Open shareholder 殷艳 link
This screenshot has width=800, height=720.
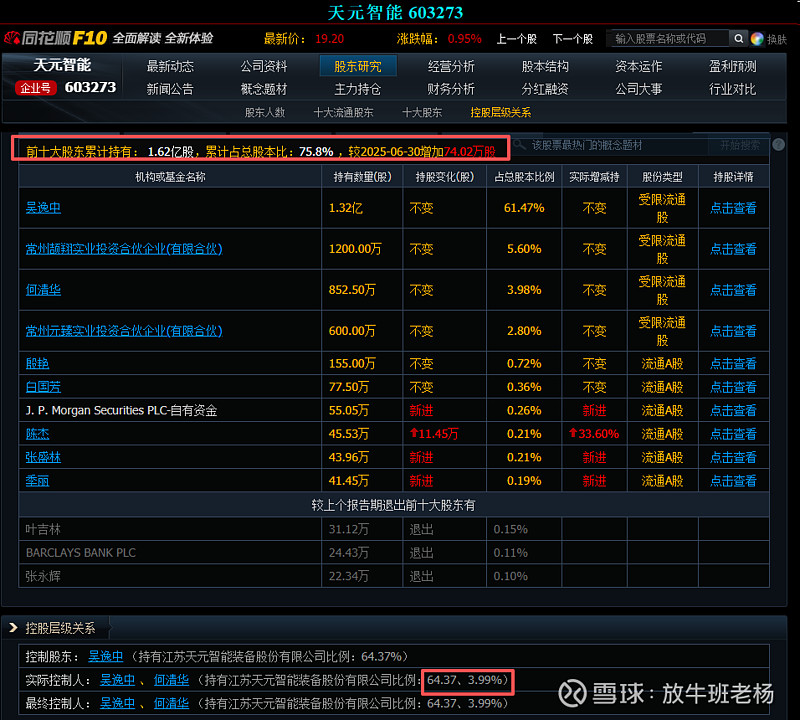(x=37, y=363)
